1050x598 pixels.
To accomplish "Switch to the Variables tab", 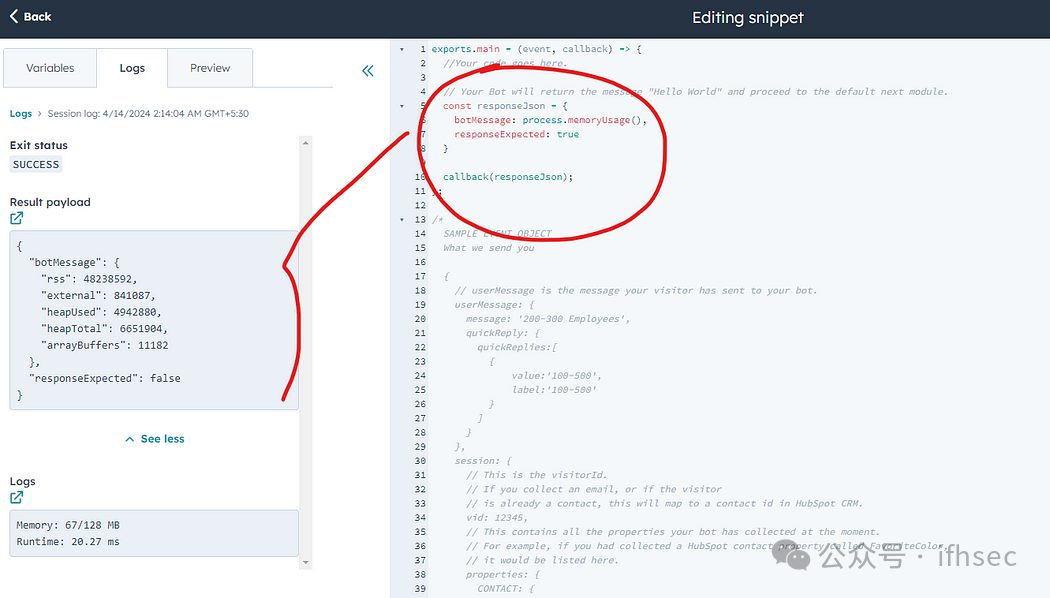I will click(x=50, y=68).
